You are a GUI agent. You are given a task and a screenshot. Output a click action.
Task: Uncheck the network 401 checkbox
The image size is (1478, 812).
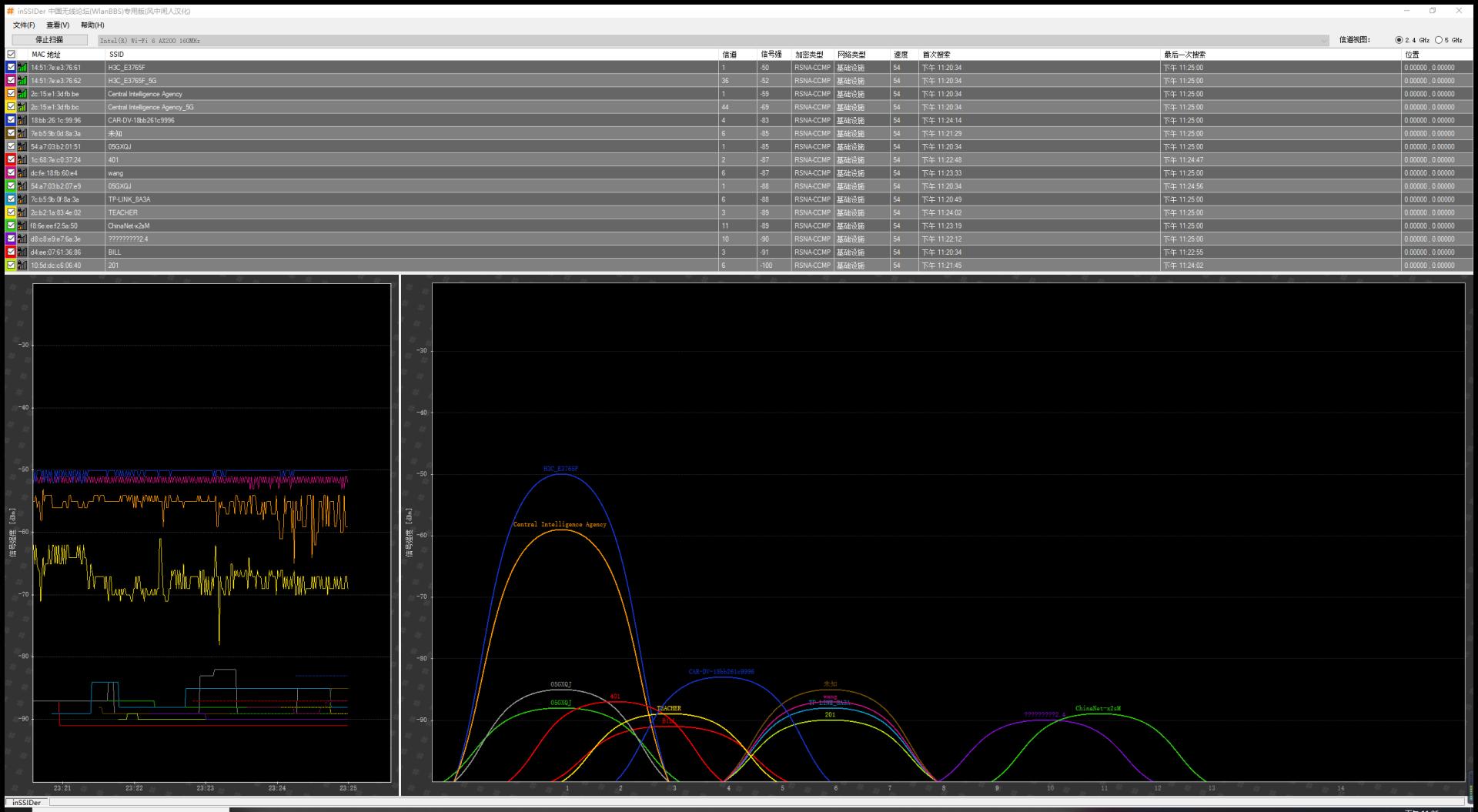click(11, 160)
